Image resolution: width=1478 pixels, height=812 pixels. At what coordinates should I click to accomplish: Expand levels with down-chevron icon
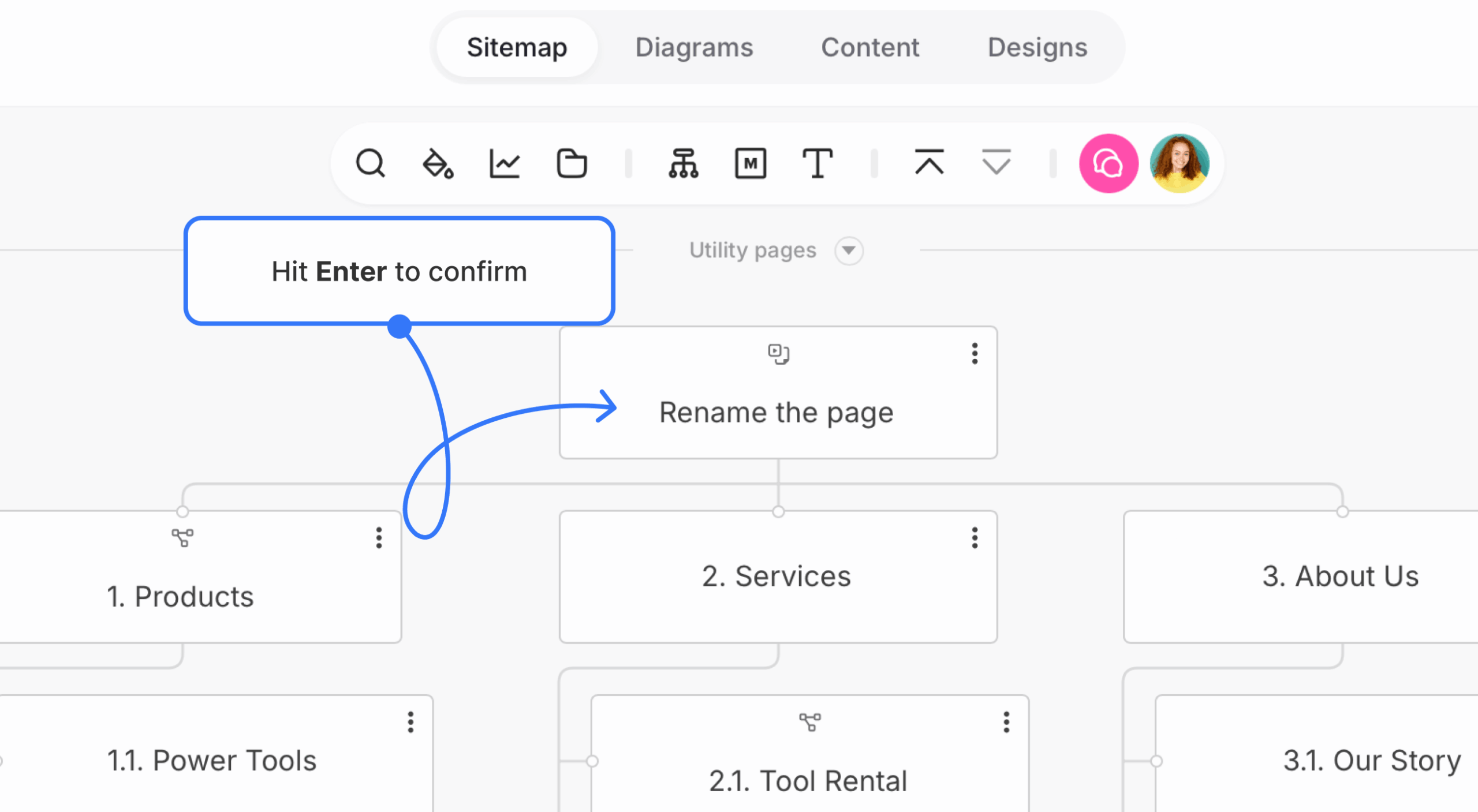(x=996, y=162)
